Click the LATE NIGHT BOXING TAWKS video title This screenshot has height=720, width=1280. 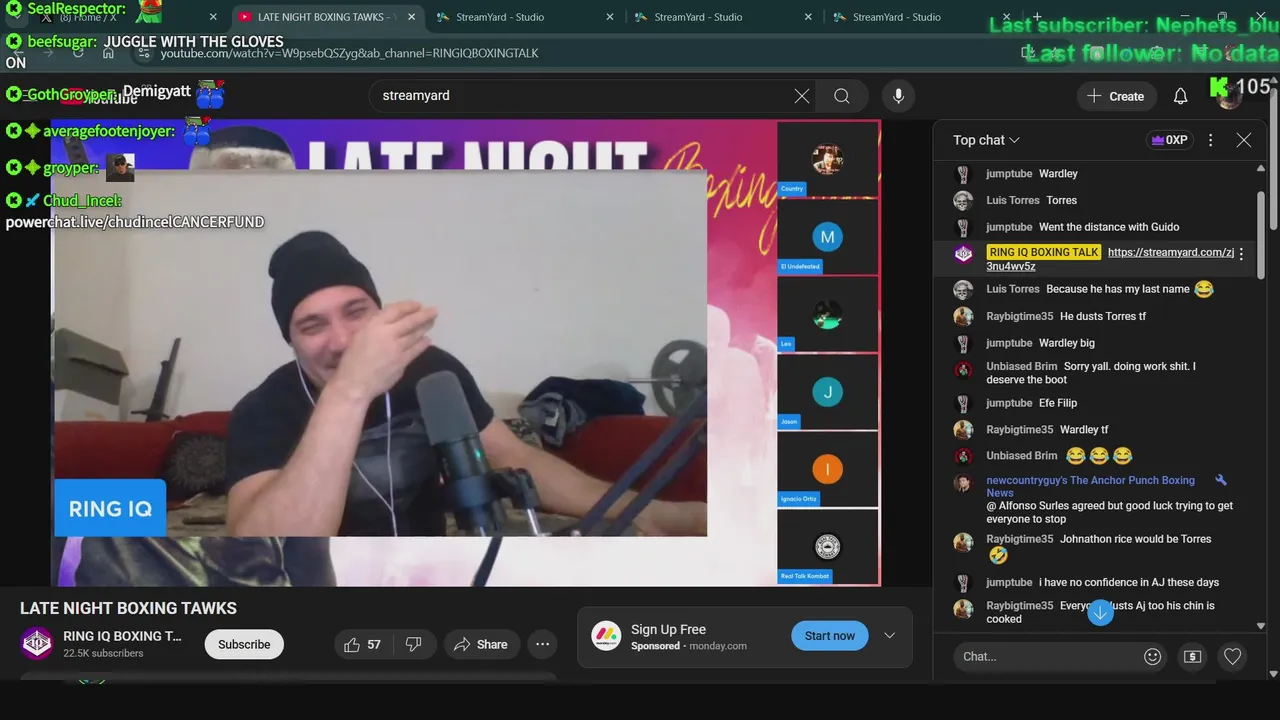pos(128,608)
